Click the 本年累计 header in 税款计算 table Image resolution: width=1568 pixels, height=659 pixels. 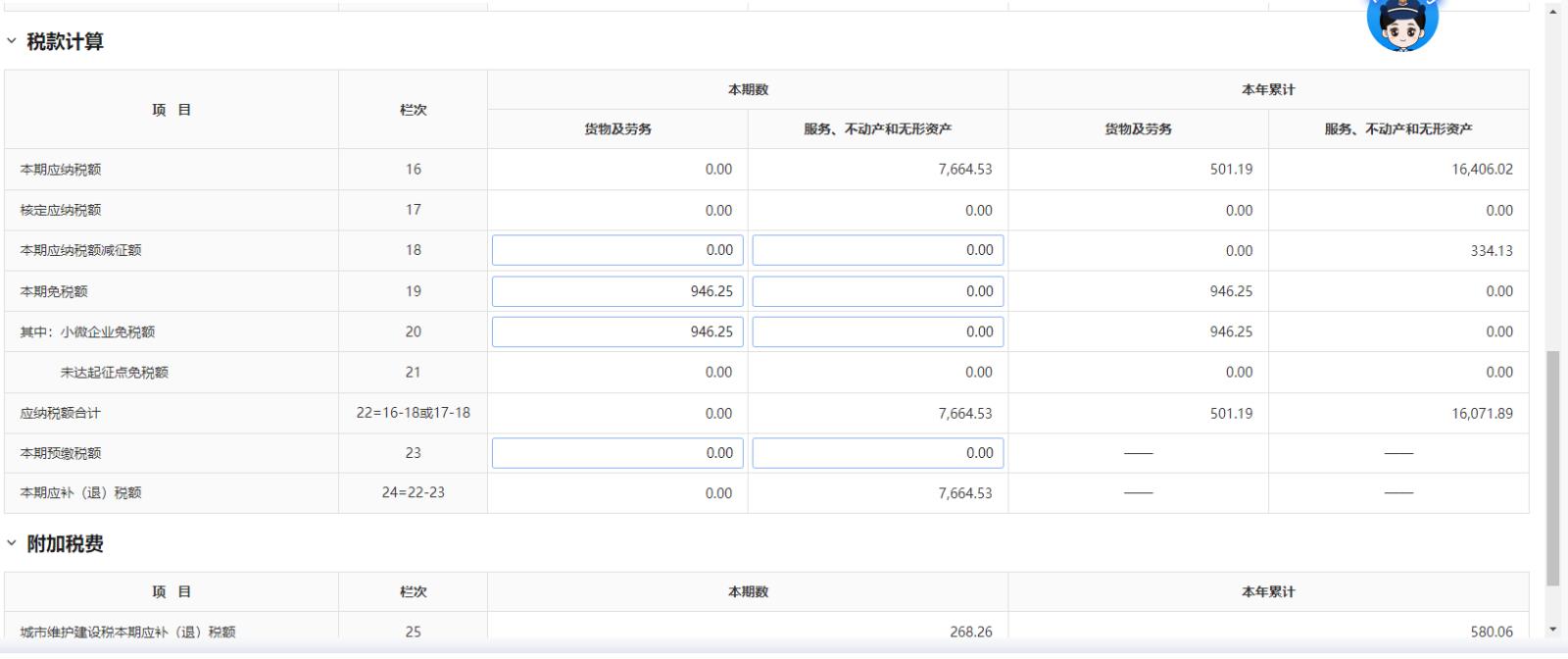(1268, 89)
